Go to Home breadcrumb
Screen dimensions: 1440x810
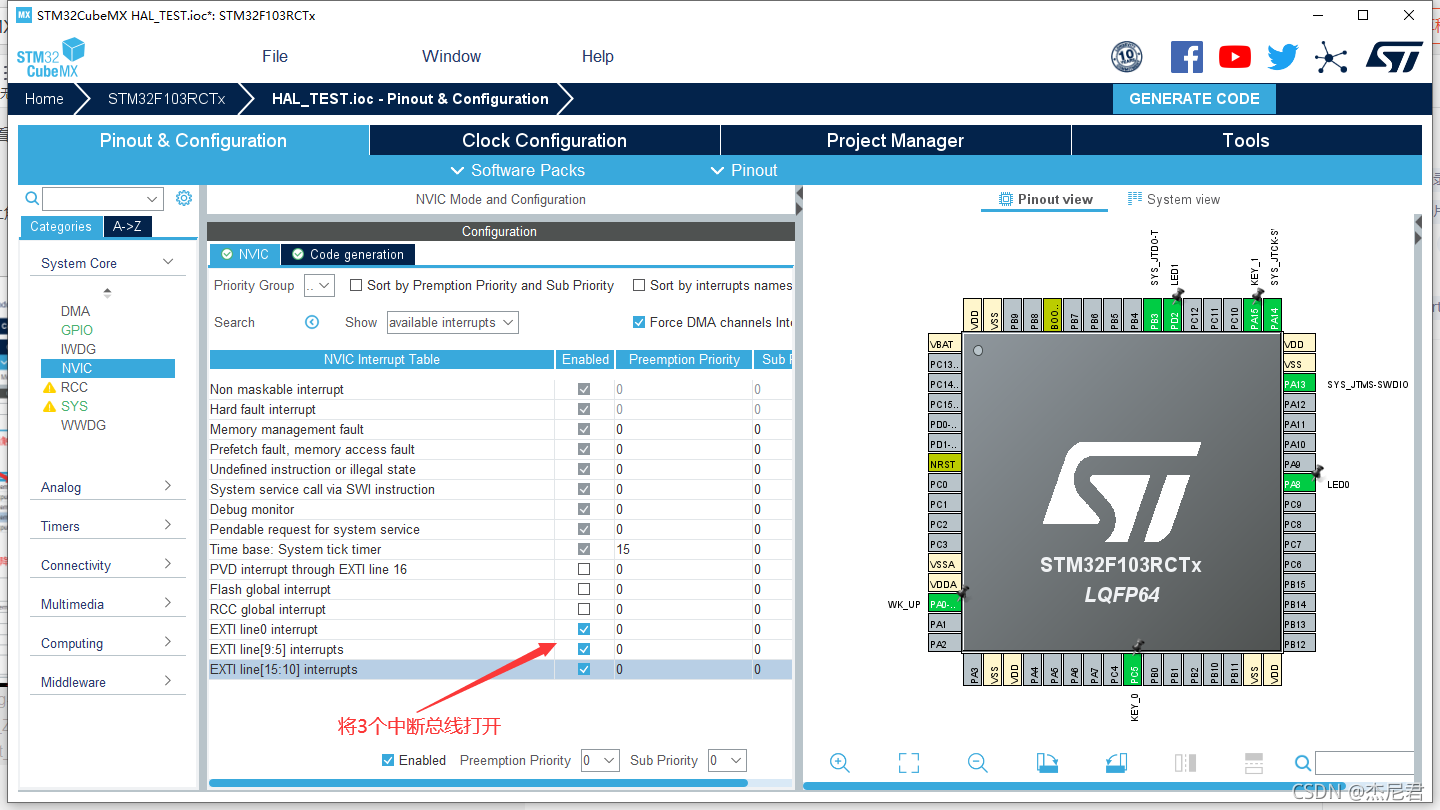[44, 99]
